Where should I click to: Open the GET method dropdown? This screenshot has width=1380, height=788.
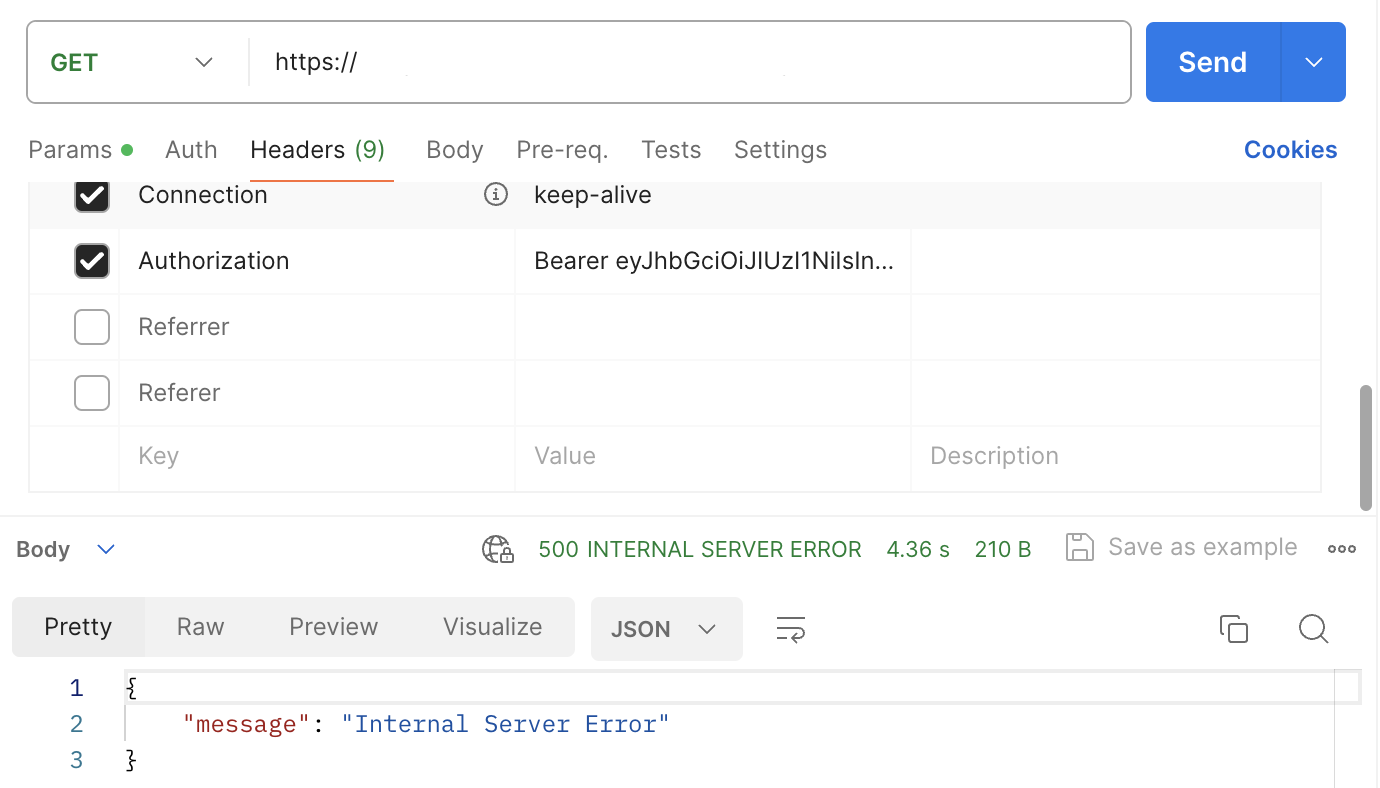[132, 62]
